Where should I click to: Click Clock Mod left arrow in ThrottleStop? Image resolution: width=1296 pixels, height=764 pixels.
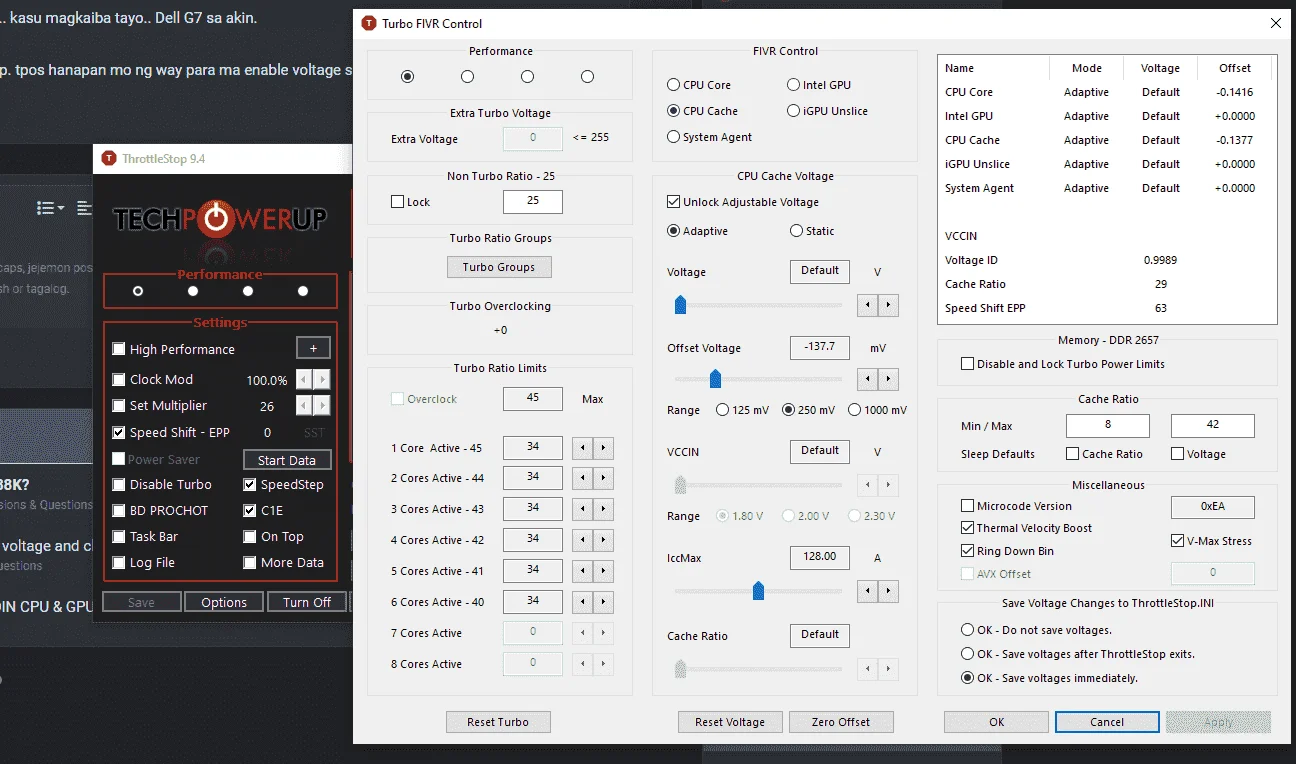click(x=304, y=380)
